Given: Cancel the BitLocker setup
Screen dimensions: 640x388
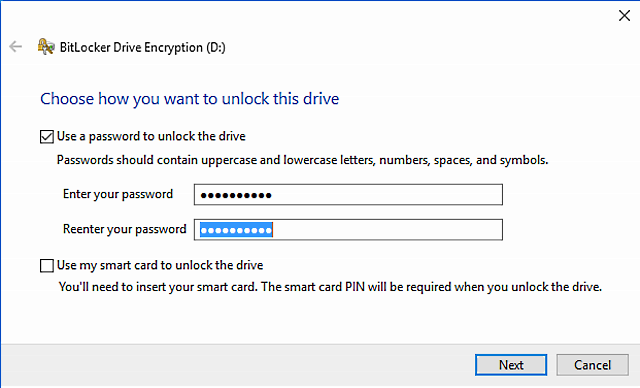Looking at the screenshot, I should pos(592,365).
